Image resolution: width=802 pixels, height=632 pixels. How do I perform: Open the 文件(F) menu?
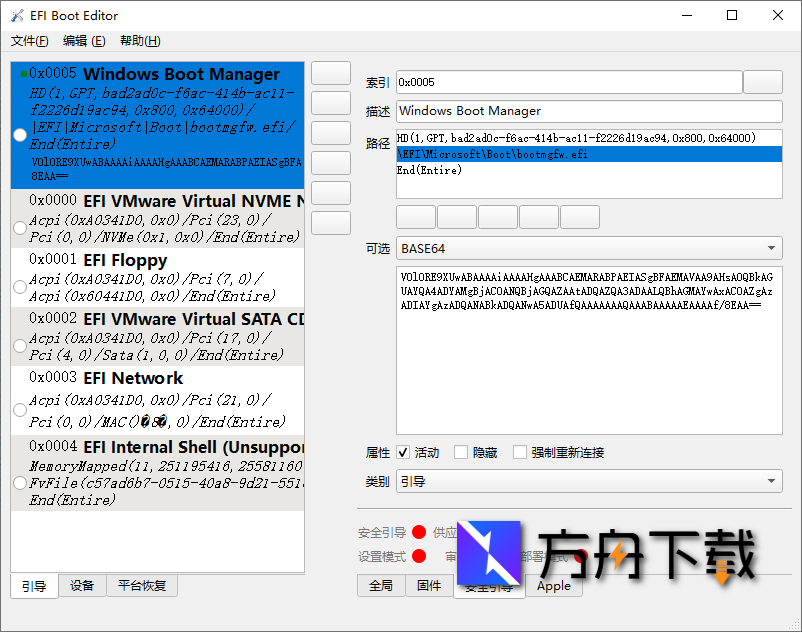click(30, 41)
